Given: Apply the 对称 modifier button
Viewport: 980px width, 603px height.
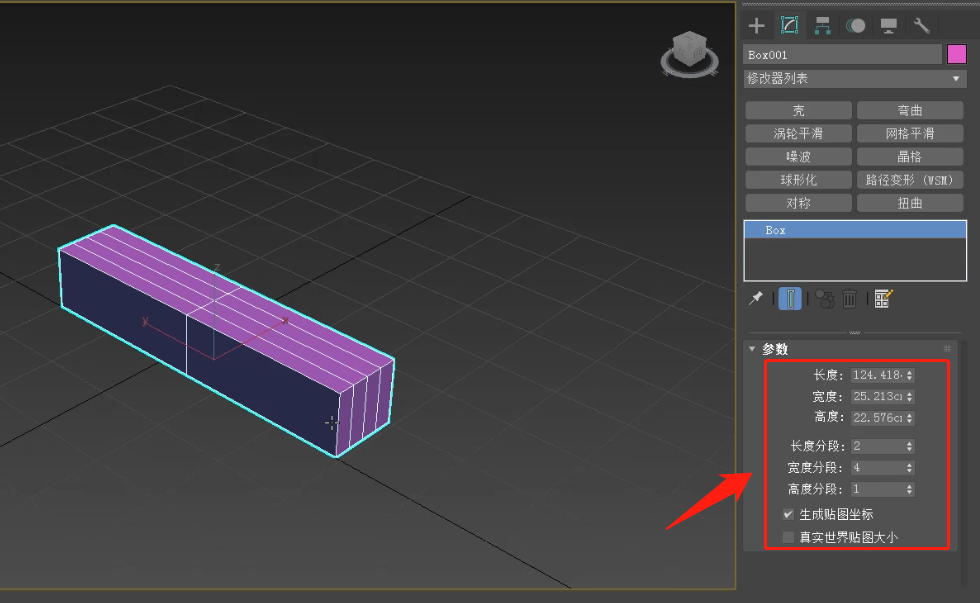Looking at the screenshot, I should (798, 203).
